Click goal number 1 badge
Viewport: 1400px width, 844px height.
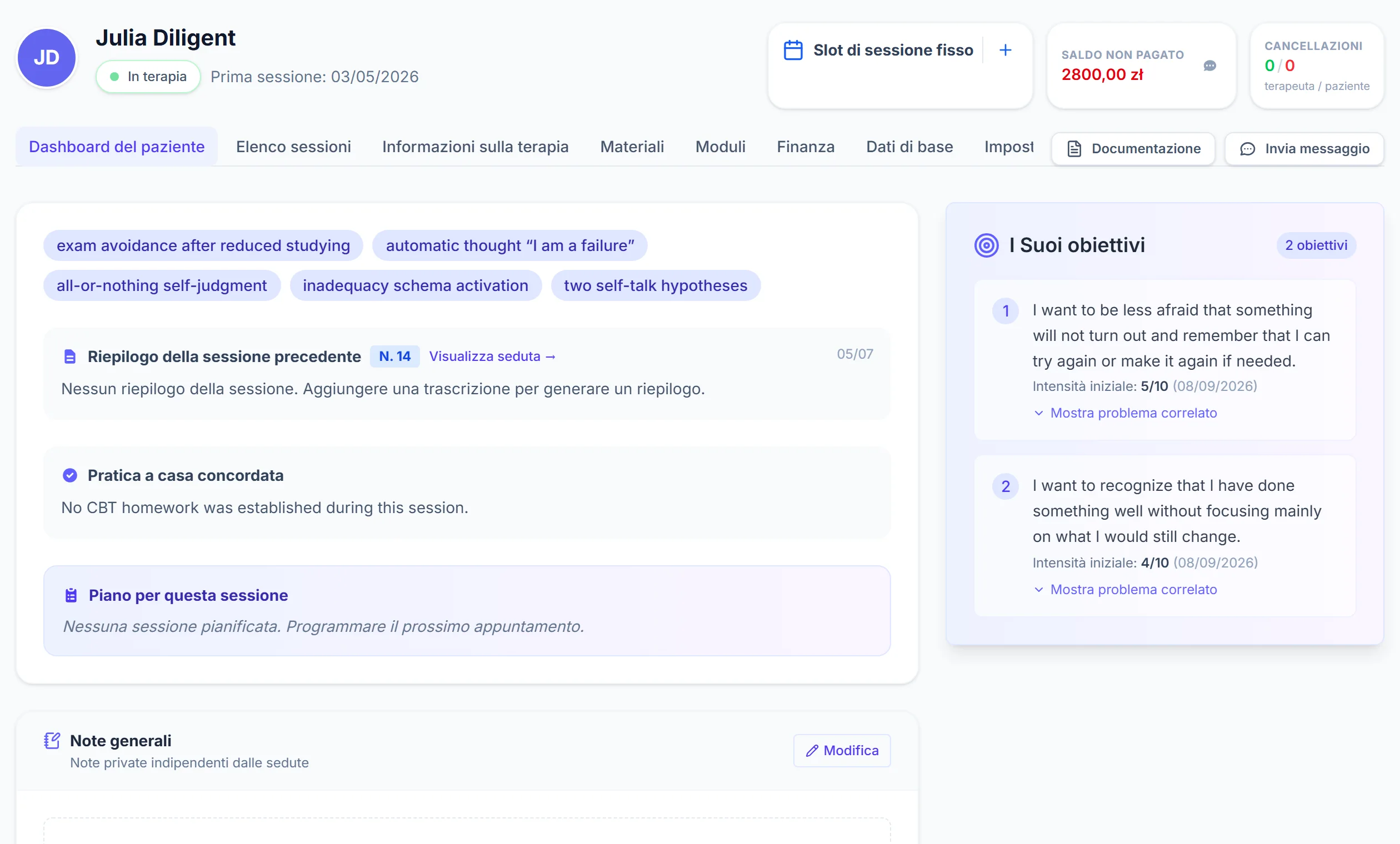pyautogui.click(x=1005, y=311)
